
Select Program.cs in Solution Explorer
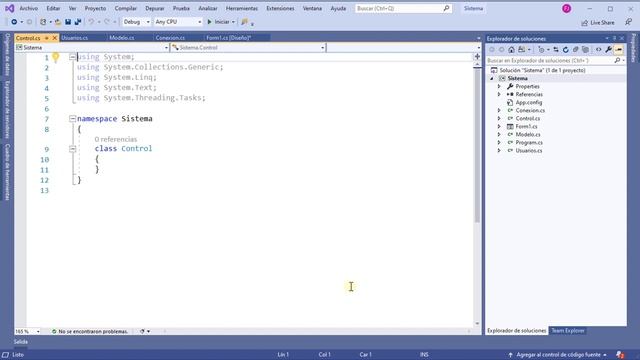coord(529,142)
